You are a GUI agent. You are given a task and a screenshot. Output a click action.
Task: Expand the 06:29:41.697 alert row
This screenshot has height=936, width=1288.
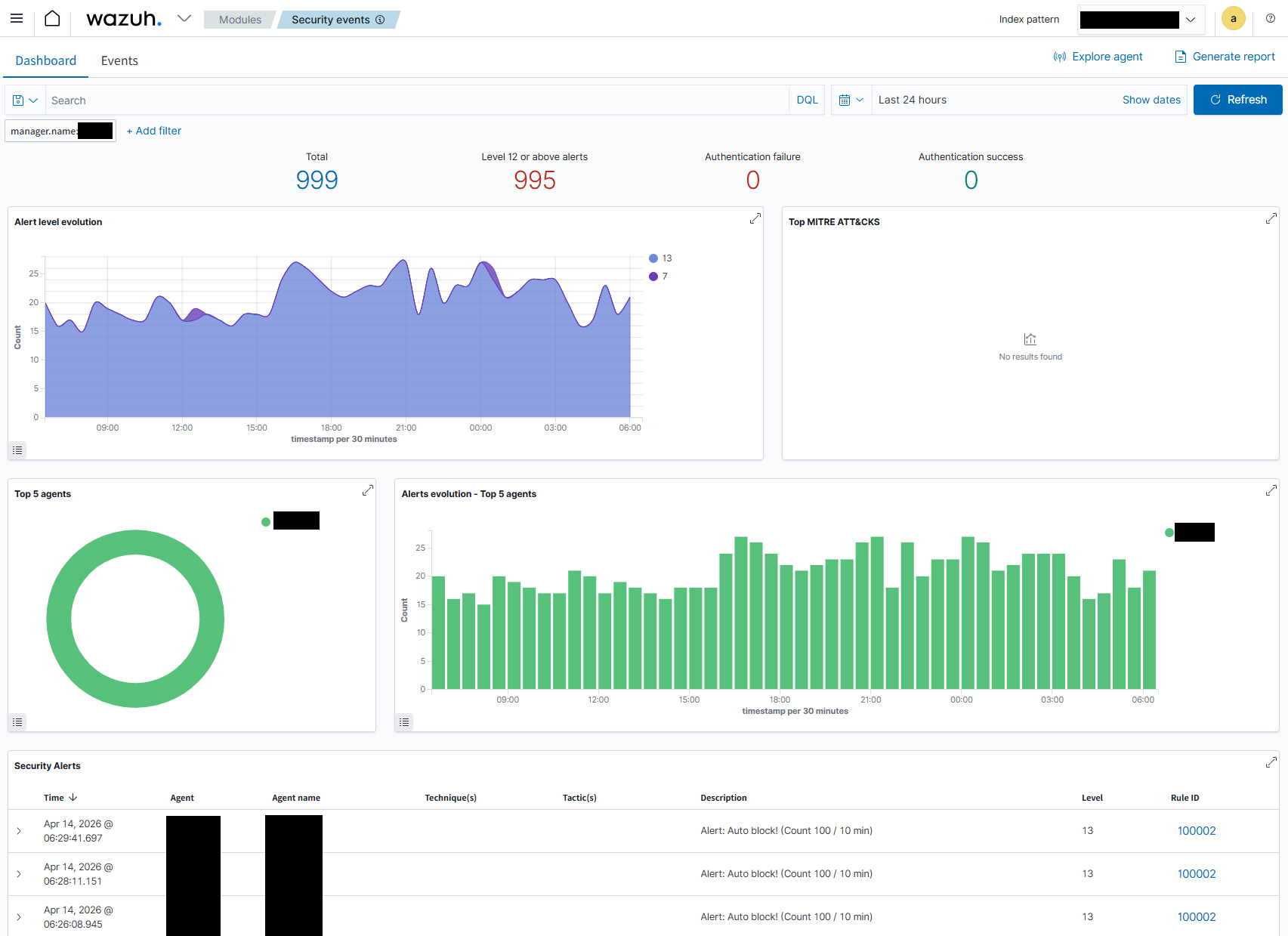19,831
